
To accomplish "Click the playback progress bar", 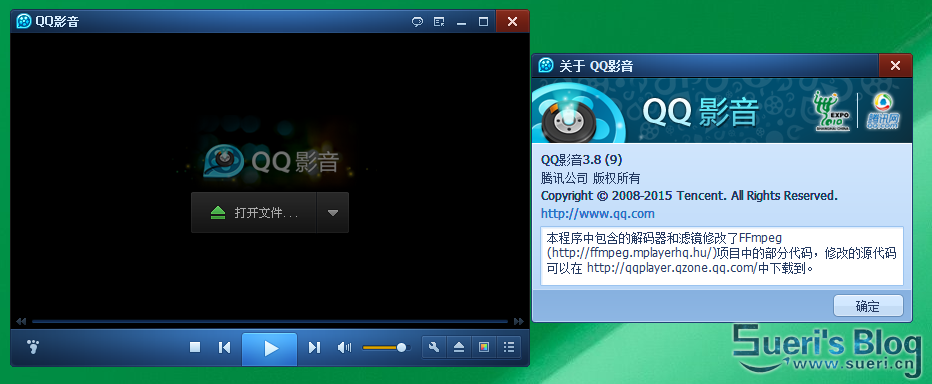I will [x=270, y=322].
